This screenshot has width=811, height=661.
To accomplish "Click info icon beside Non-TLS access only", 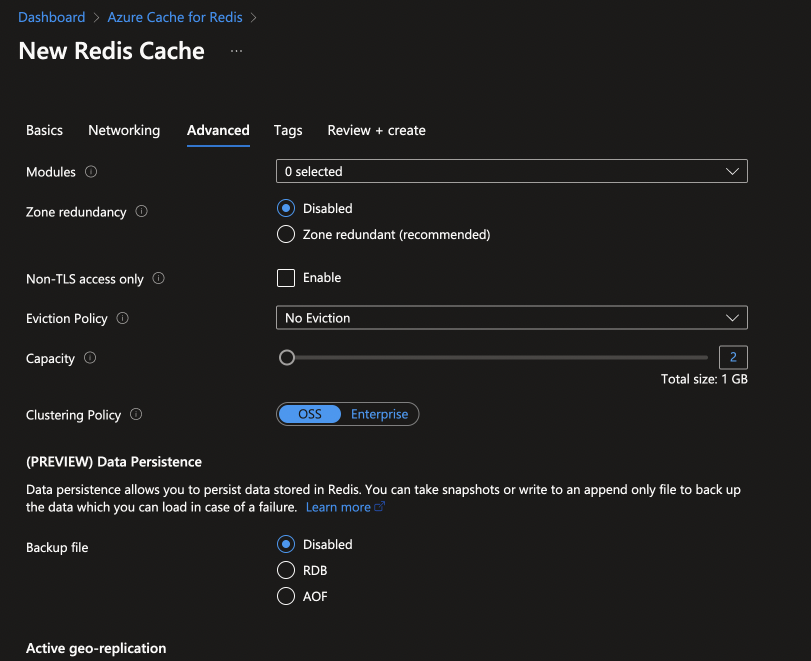I will tap(159, 278).
